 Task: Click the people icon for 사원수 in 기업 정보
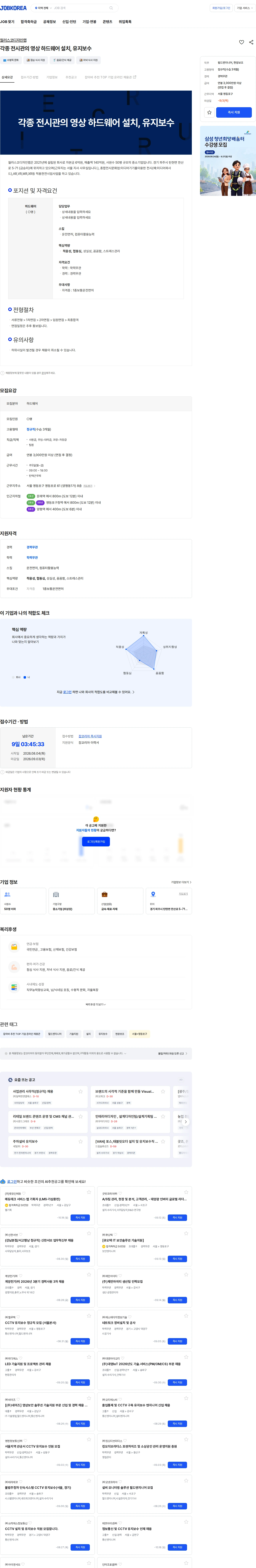coord(7,894)
